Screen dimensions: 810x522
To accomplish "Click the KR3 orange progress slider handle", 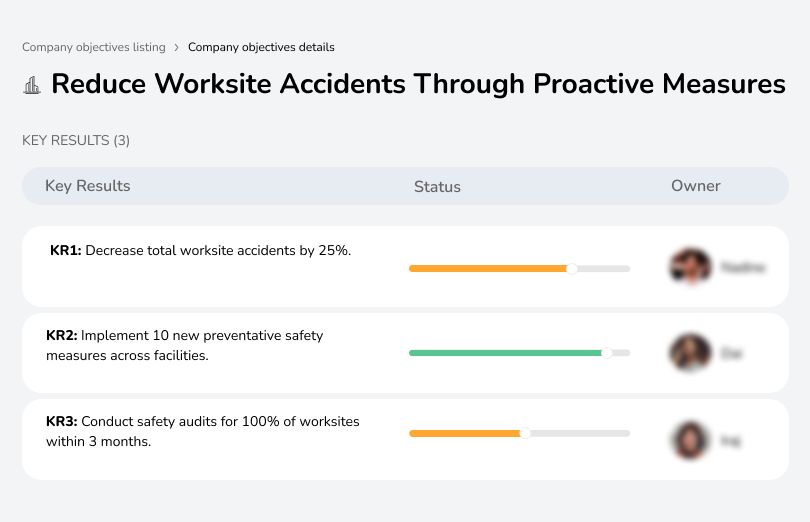I will 525,433.
